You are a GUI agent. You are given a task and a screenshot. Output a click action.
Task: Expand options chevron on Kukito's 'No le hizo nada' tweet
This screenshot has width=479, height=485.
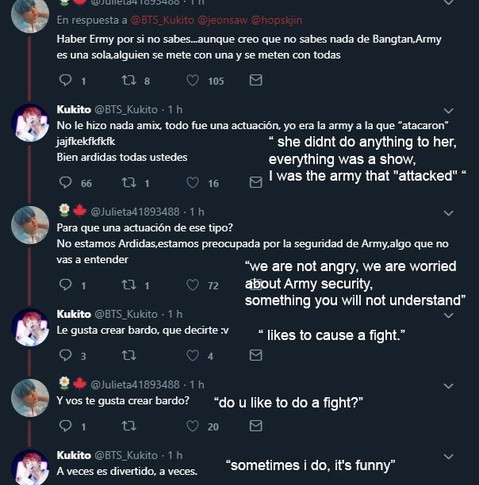tap(449, 111)
